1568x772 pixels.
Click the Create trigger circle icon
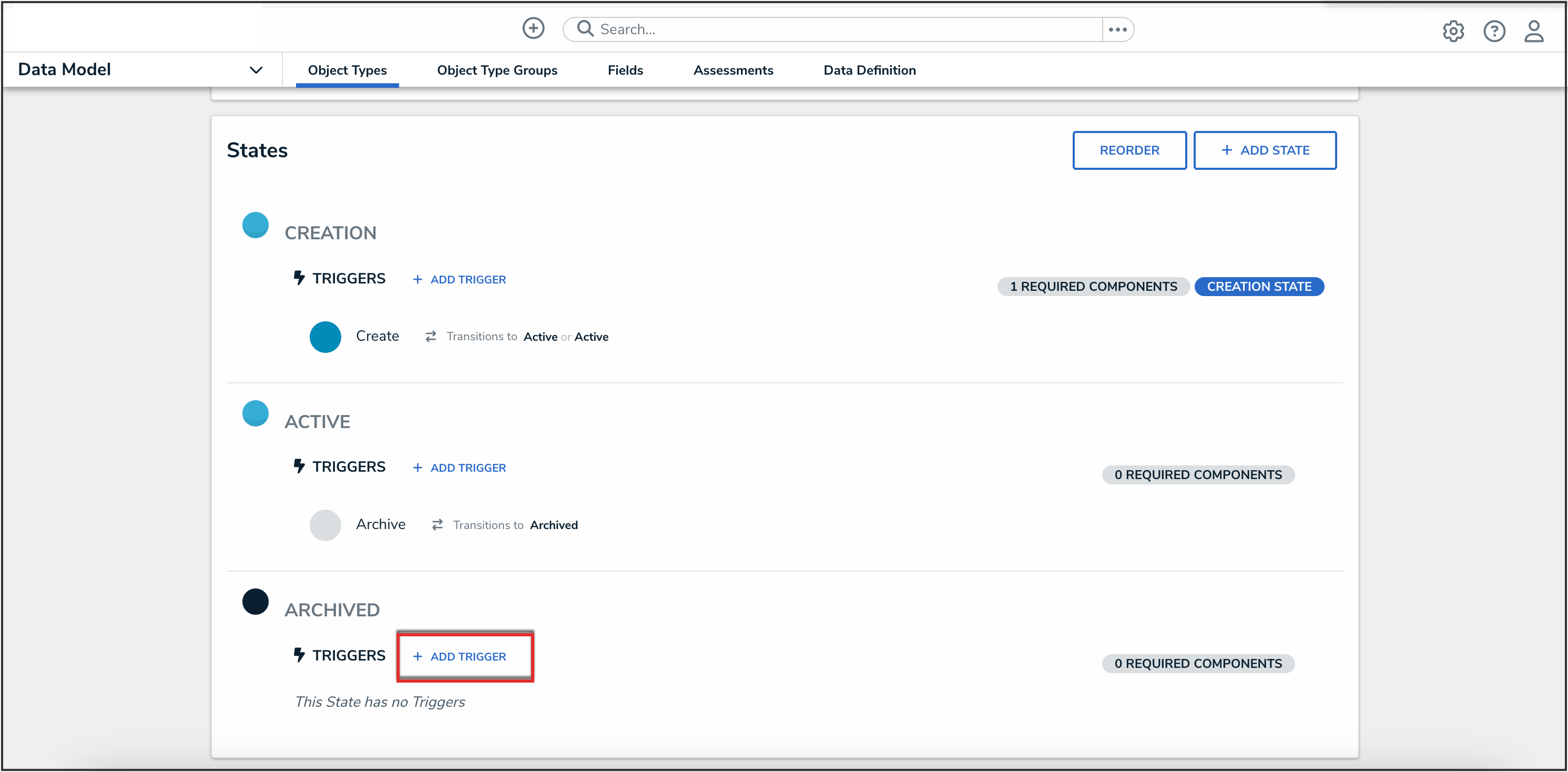325,337
